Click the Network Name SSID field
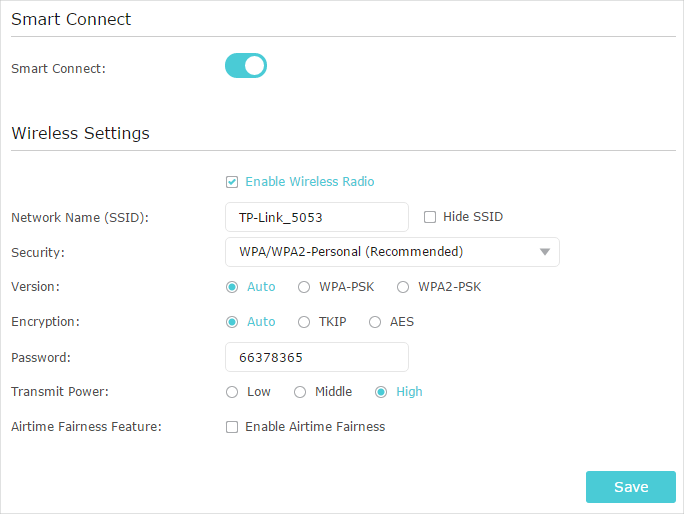Viewport: 684px width, 514px height. [317, 217]
